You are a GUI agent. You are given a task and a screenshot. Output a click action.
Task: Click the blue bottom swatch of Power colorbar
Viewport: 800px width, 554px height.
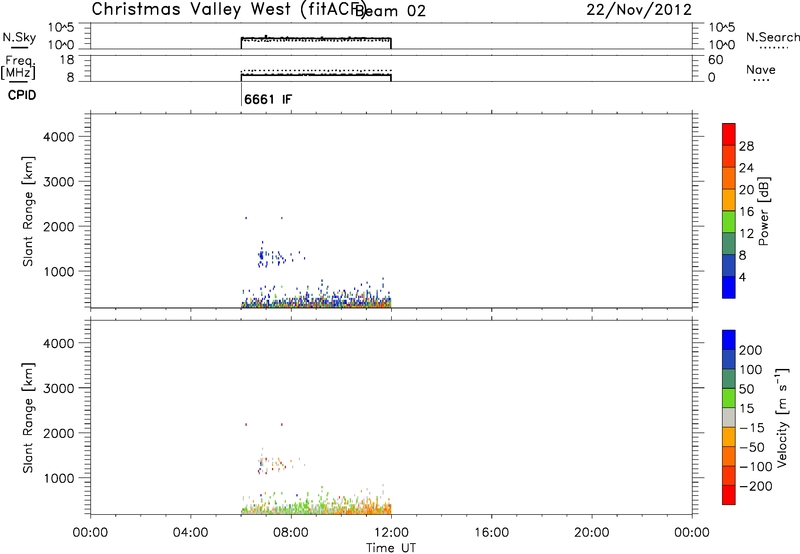729,287
